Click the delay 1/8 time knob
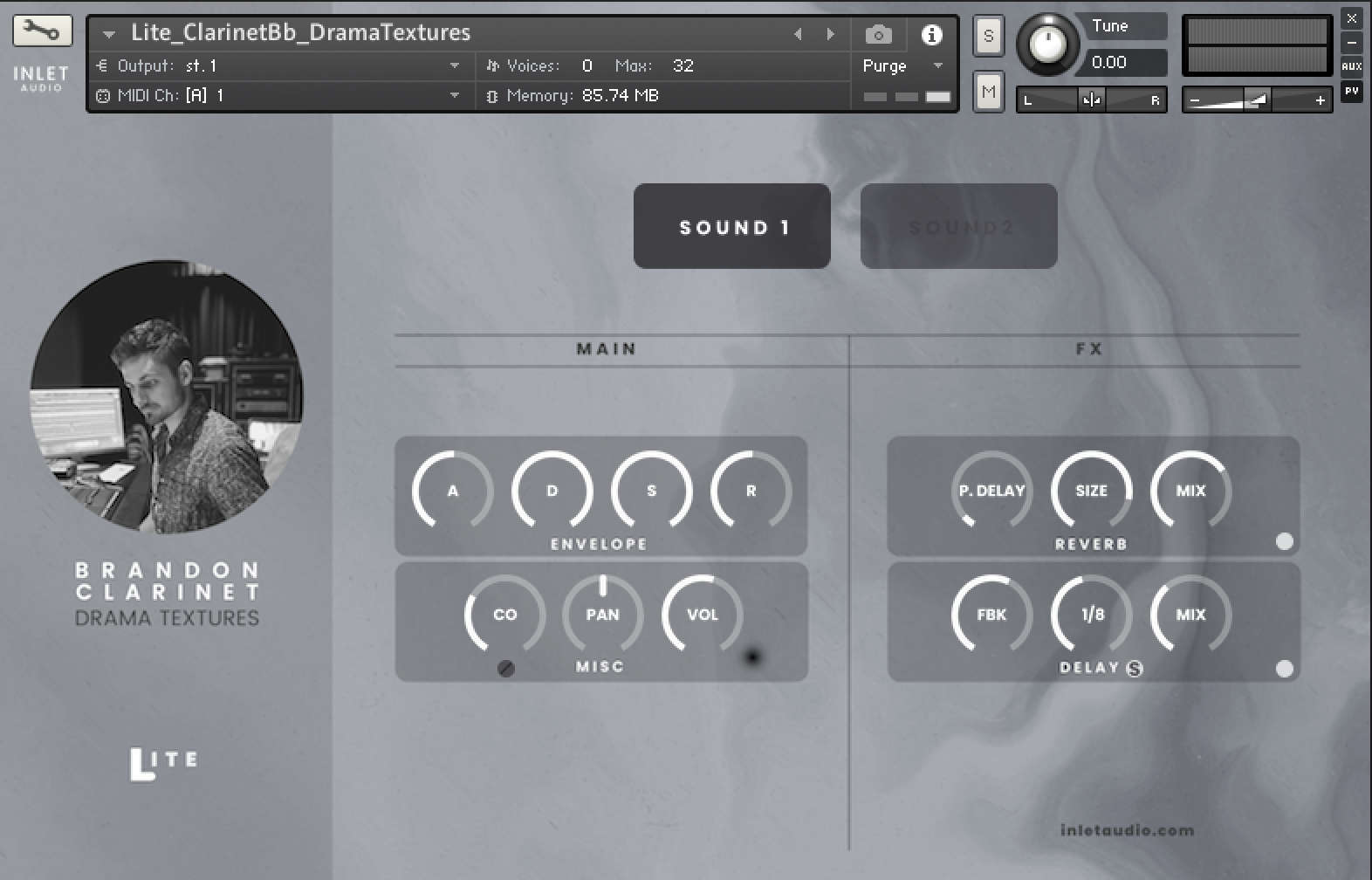The height and width of the screenshot is (880, 1372). click(1091, 614)
